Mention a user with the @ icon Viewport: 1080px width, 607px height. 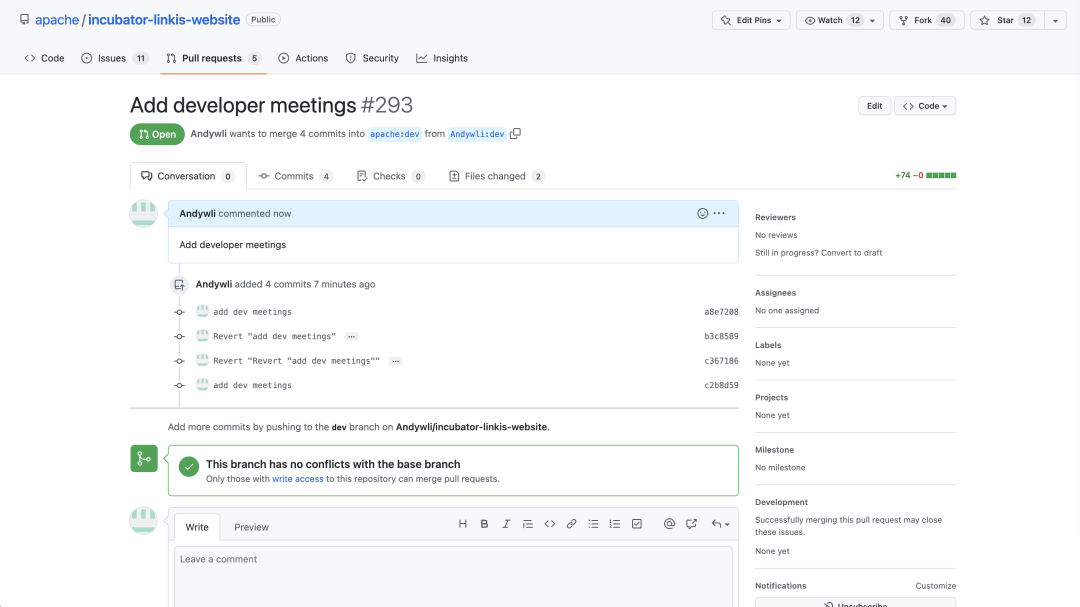[x=669, y=524]
